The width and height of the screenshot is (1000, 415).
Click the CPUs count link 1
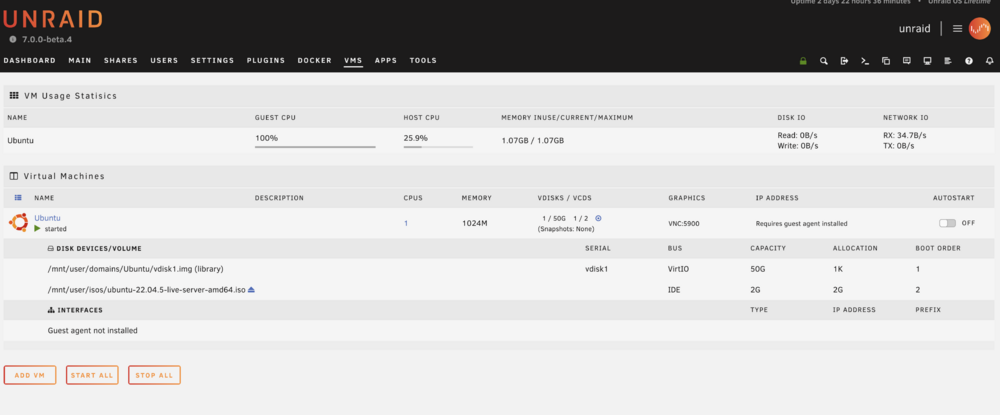(x=406, y=223)
